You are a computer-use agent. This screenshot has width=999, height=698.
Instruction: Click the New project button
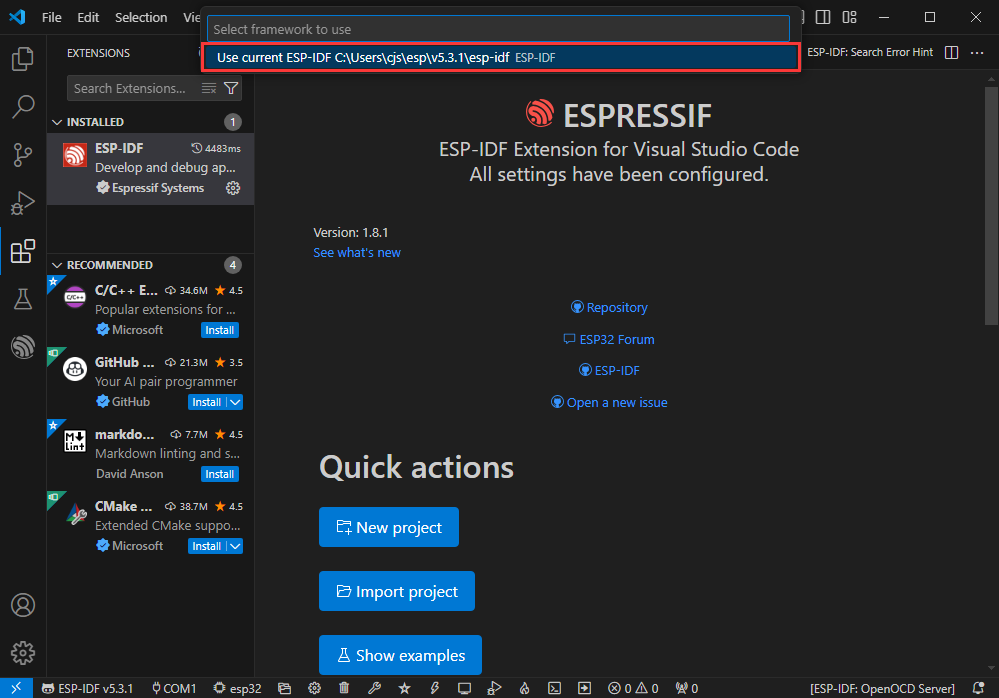point(388,527)
